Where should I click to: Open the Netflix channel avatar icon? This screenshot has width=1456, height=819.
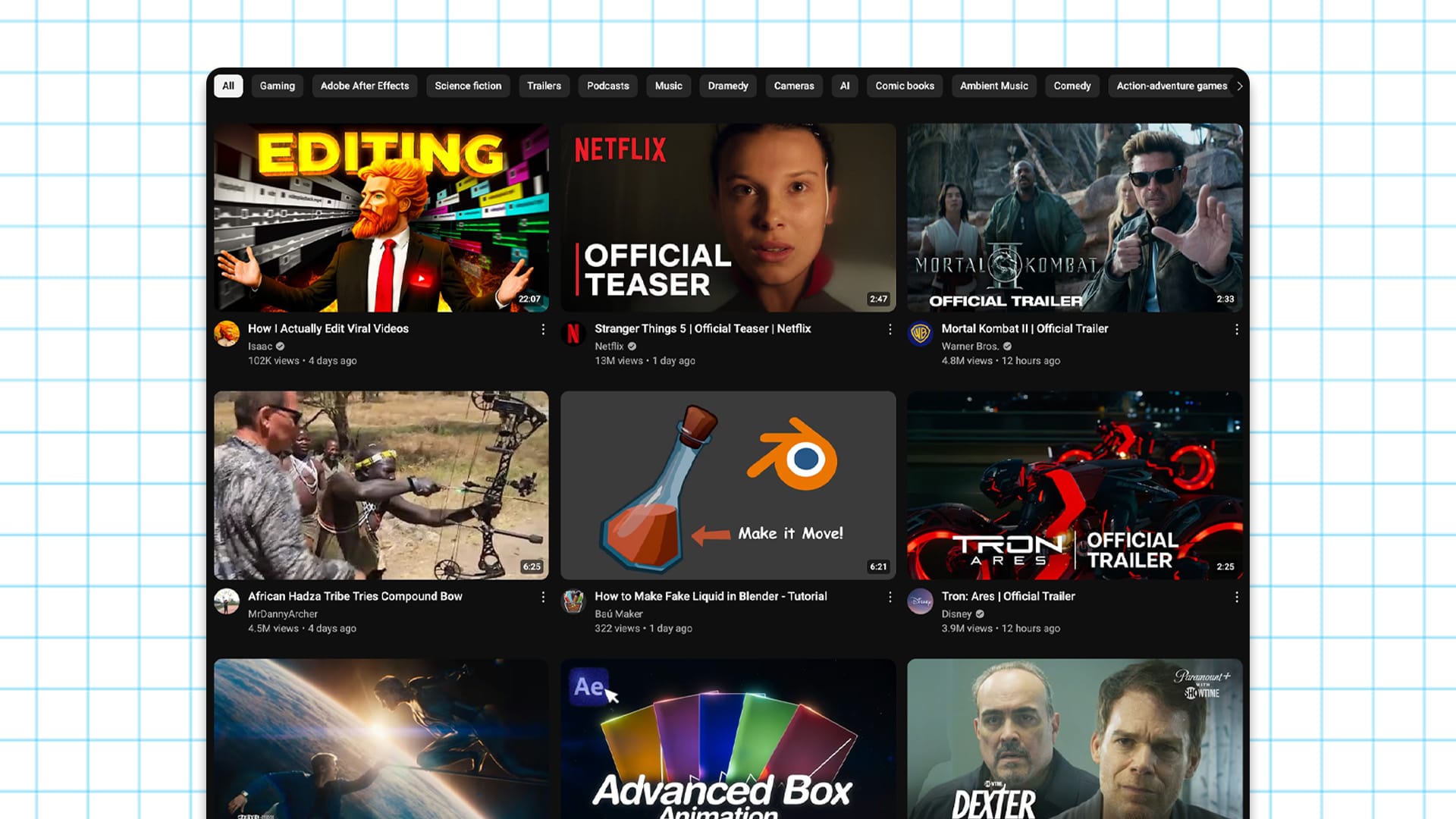573,334
